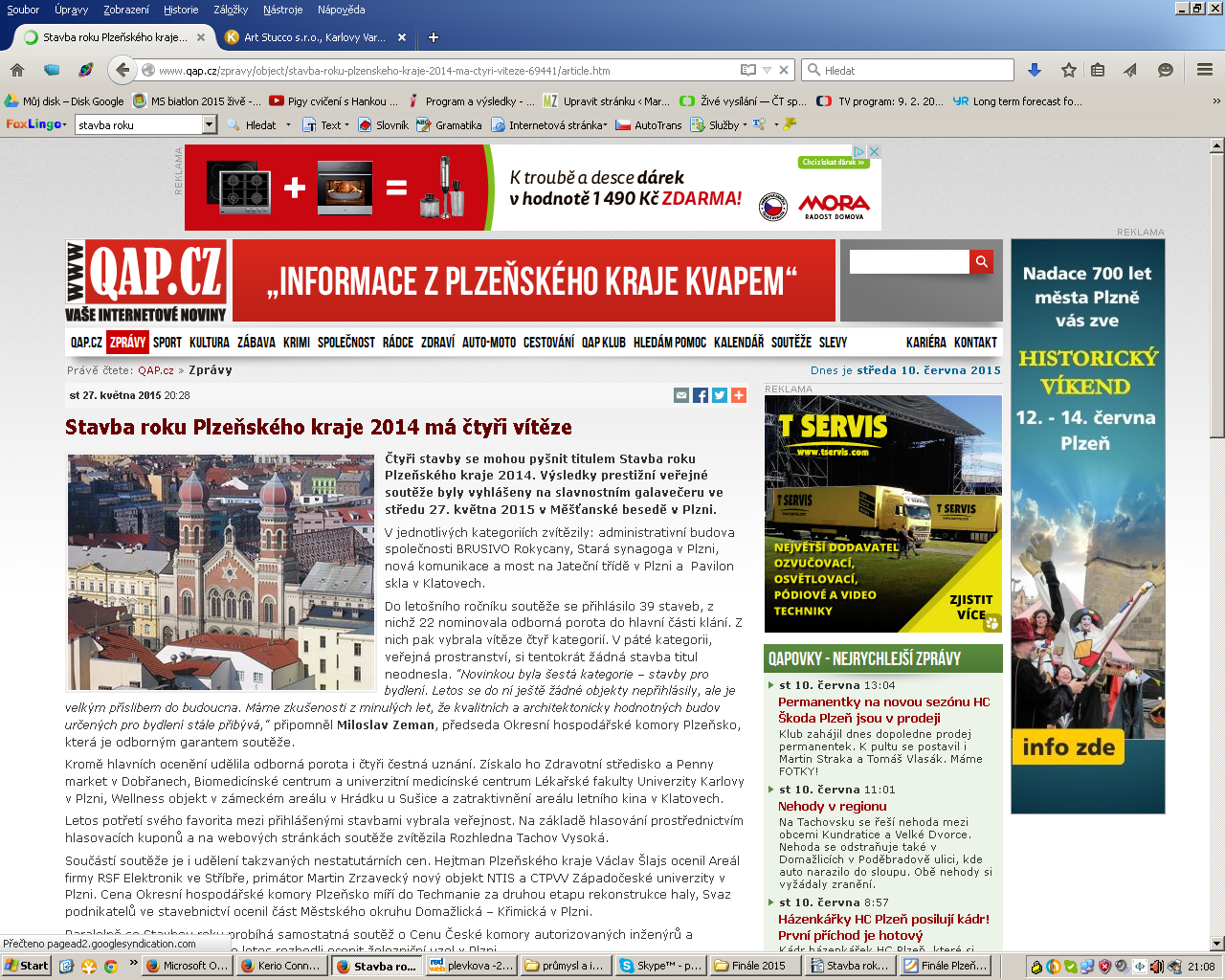Image resolution: width=1225 pixels, height=980 pixels.
Task: Share article by email envelope icon
Action: point(681,395)
